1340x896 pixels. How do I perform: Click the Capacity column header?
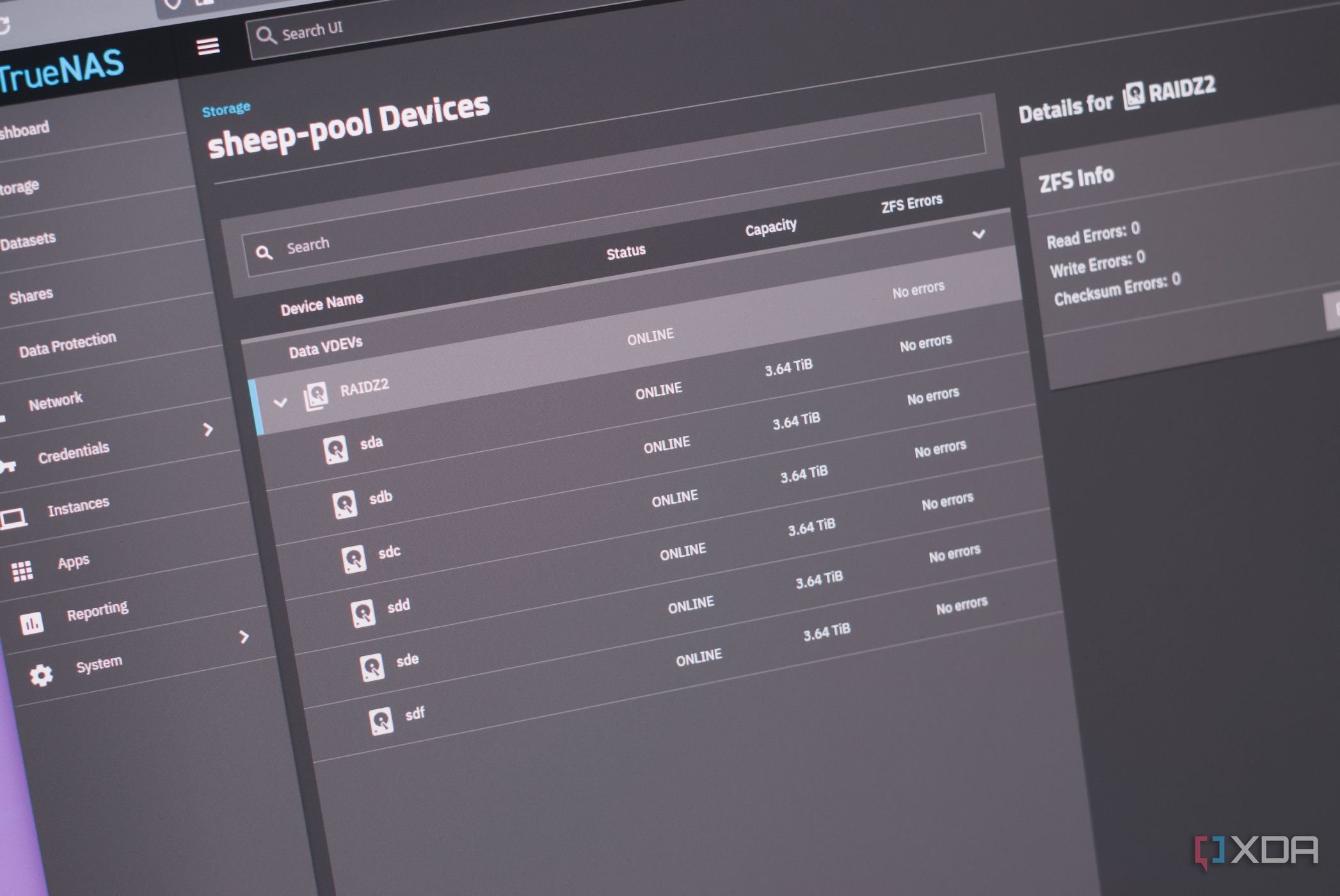point(771,227)
